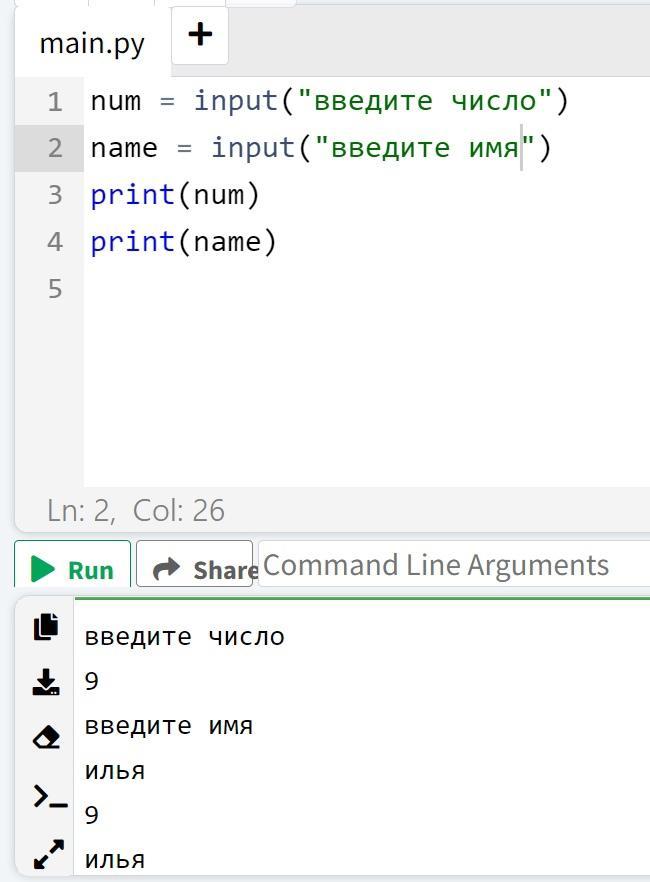Click the last "илья" output line
Viewport: 650px width, 882px height.
(x=115, y=860)
